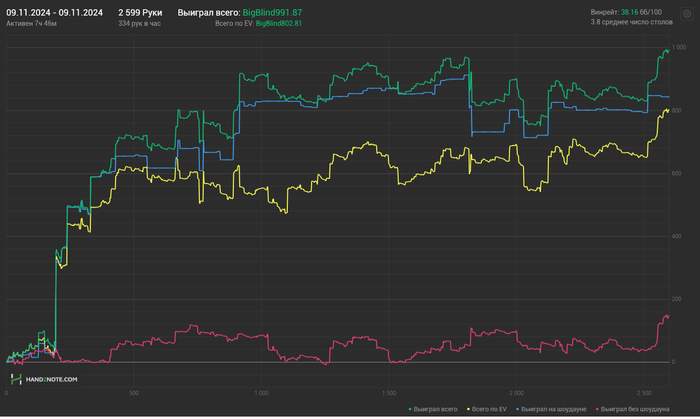The width and height of the screenshot is (700, 419).
Task: Click the x-axis label 2 500
Action: [644, 393]
